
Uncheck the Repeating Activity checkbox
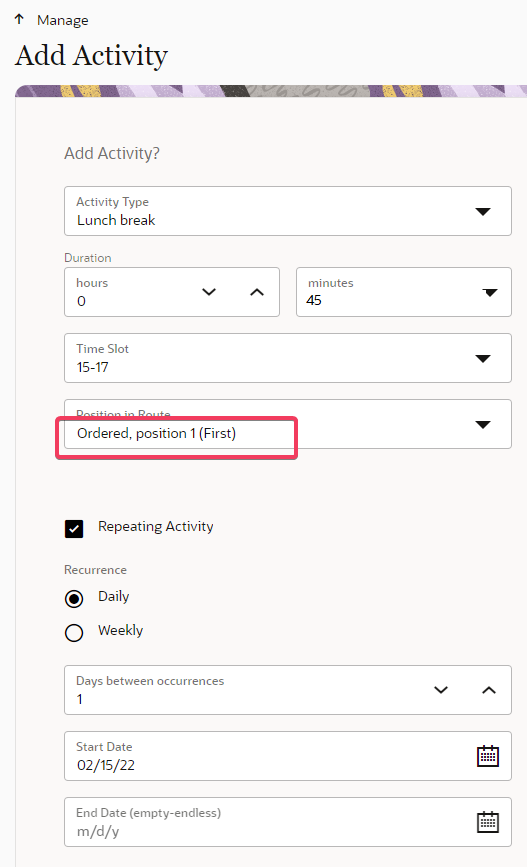tap(74, 529)
